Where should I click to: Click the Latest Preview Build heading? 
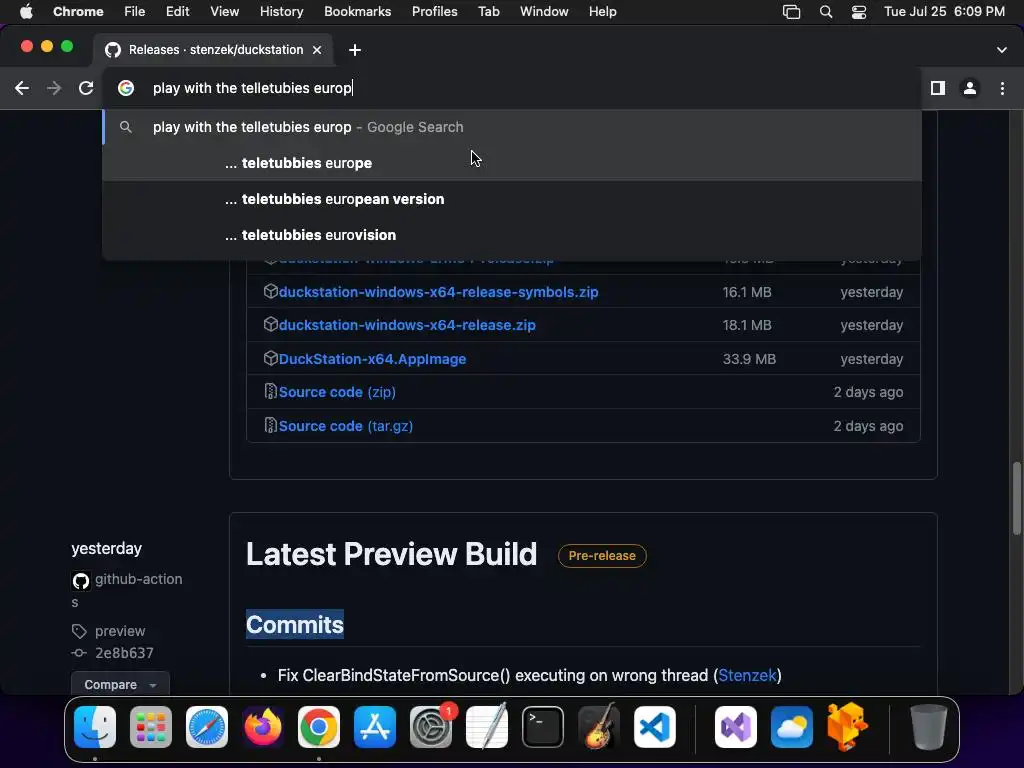pyautogui.click(x=391, y=554)
